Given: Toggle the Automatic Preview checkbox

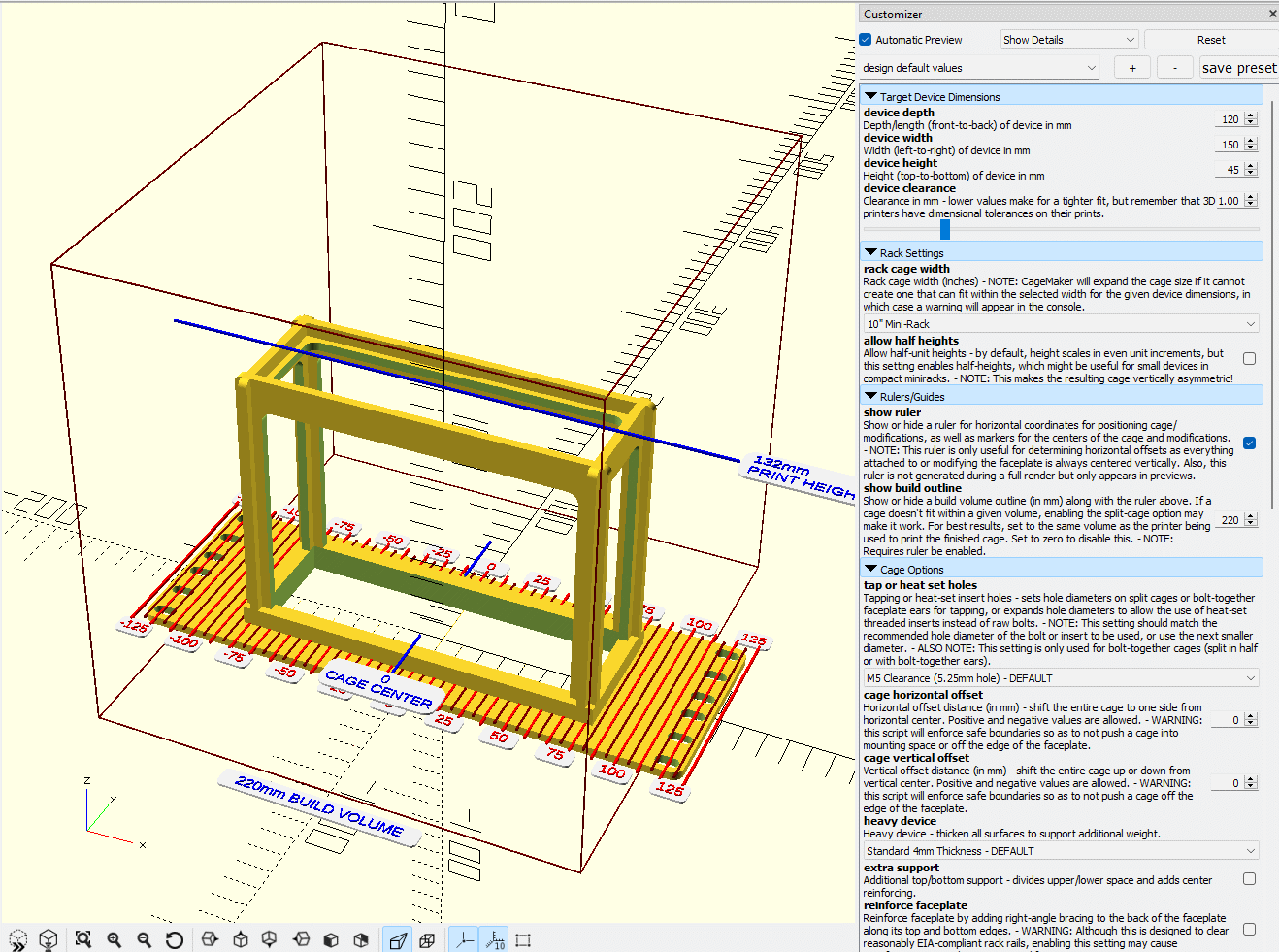Looking at the screenshot, I should tap(866, 40).
